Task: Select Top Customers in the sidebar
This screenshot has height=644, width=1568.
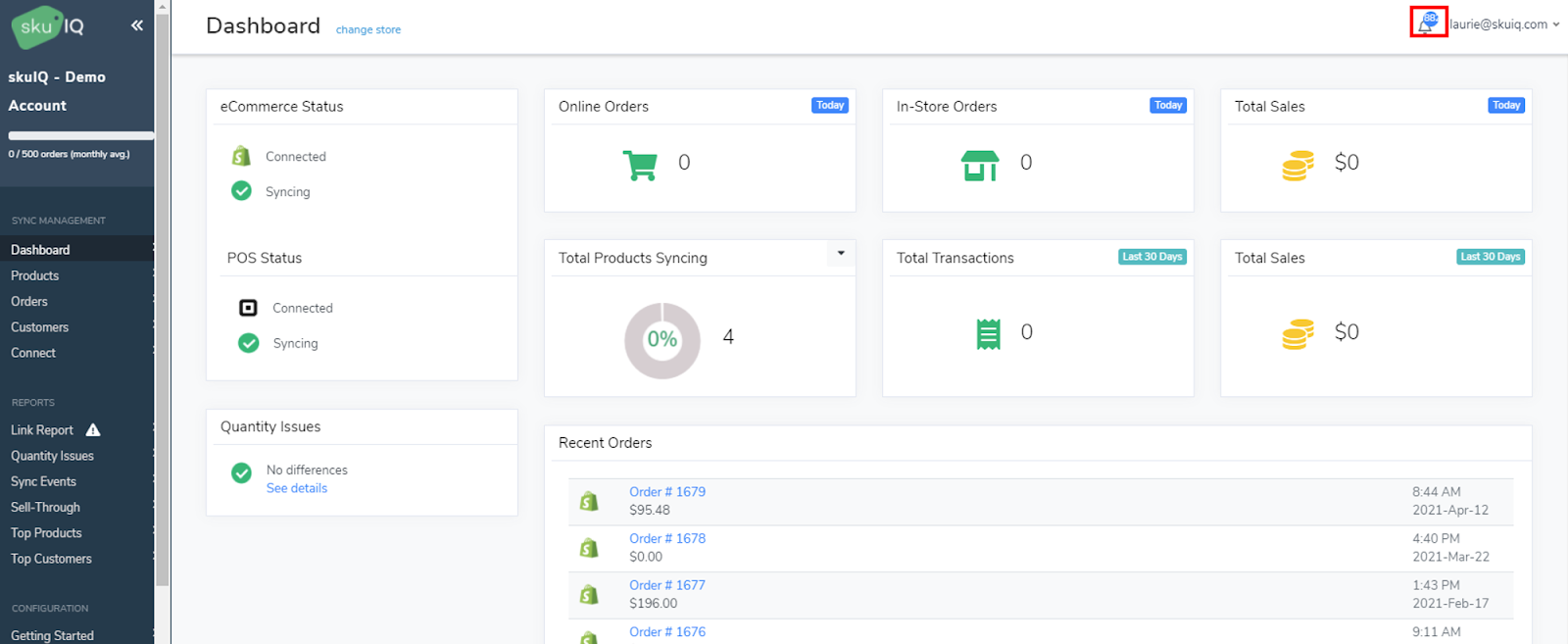Action: 51,559
